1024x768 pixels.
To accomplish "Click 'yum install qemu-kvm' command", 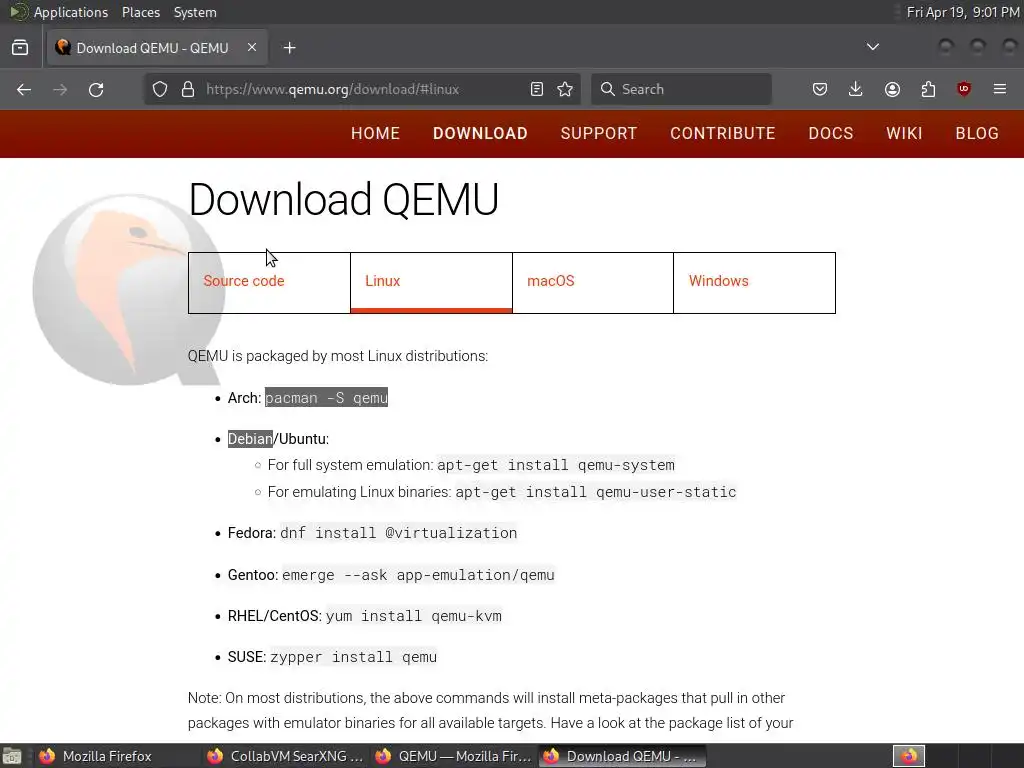I will pos(414,616).
